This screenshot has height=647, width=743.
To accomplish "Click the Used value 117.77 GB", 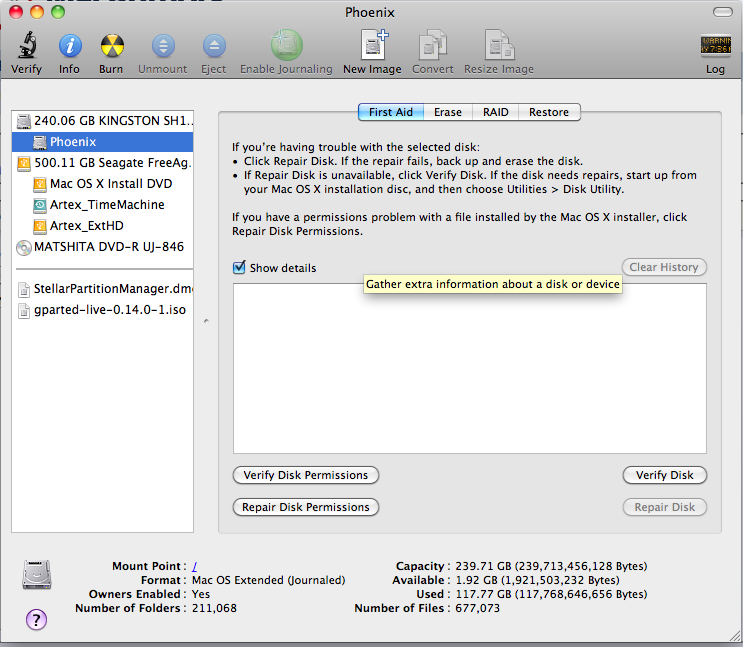I will tap(551, 594).
